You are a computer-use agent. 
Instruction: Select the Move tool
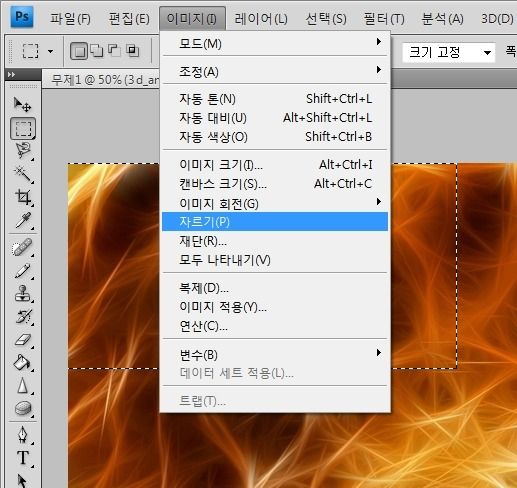point(23,105)
